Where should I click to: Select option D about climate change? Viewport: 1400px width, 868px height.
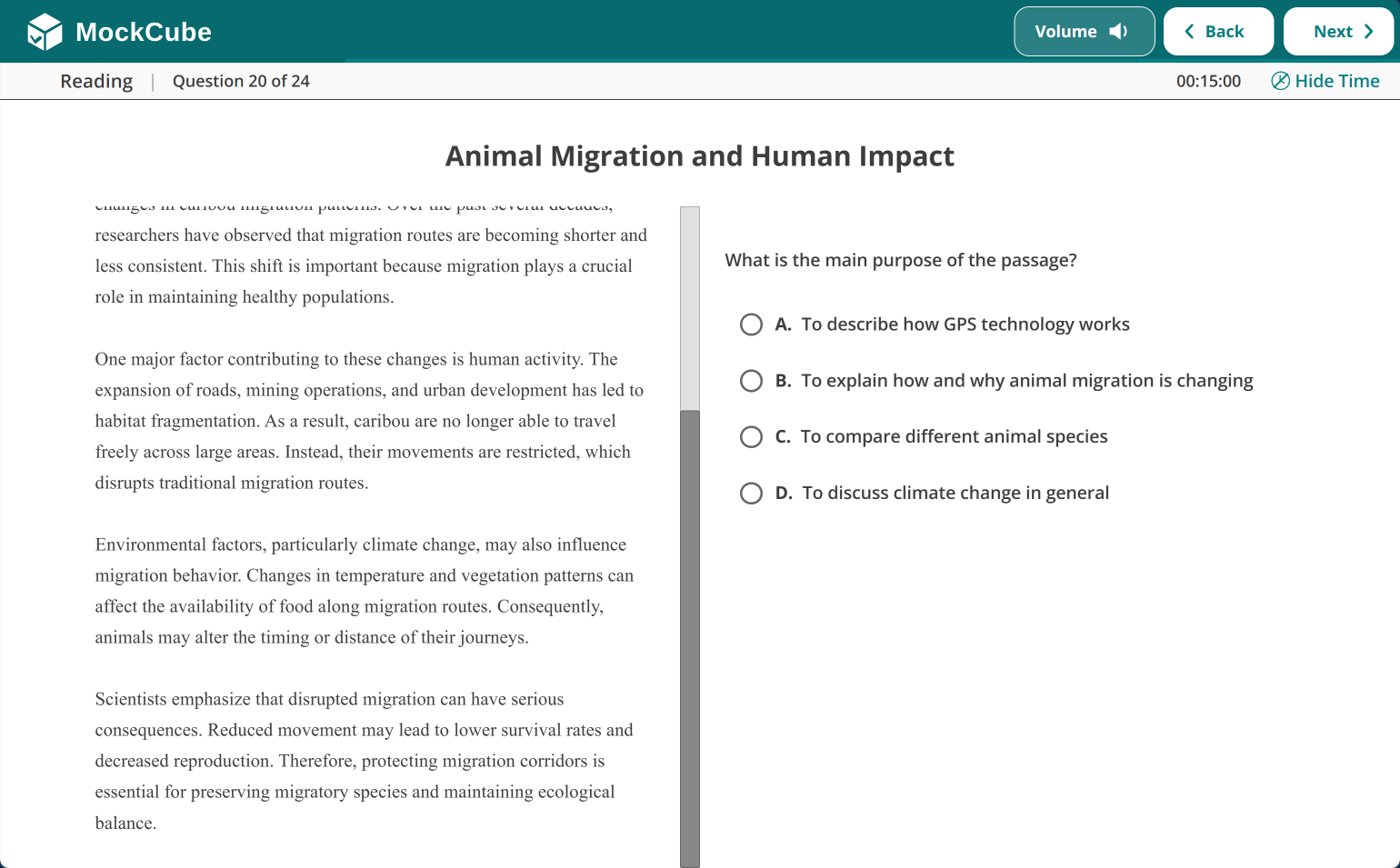coord(751,494)
